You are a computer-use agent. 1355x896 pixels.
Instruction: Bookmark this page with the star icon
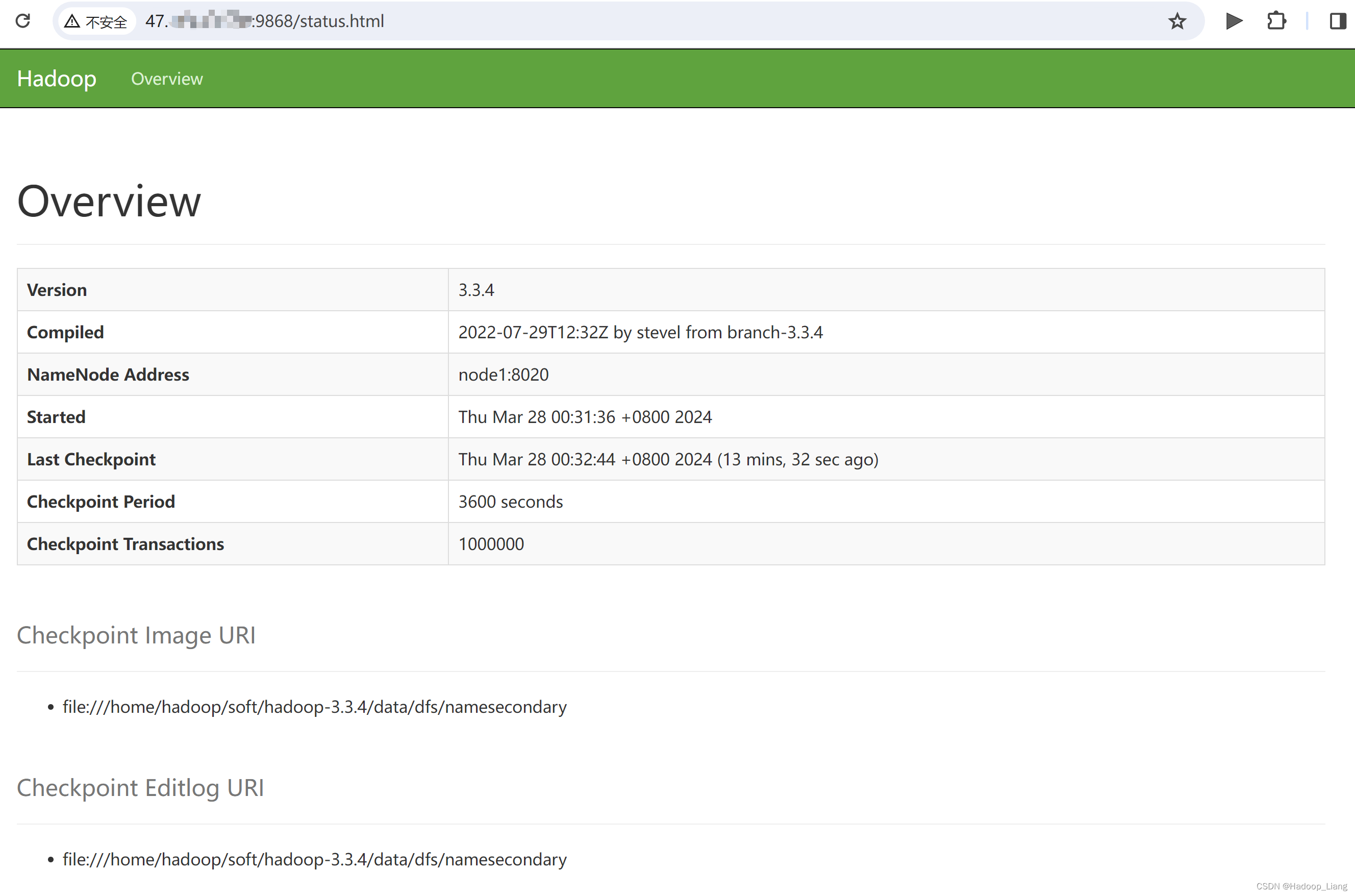(1177, 22)
